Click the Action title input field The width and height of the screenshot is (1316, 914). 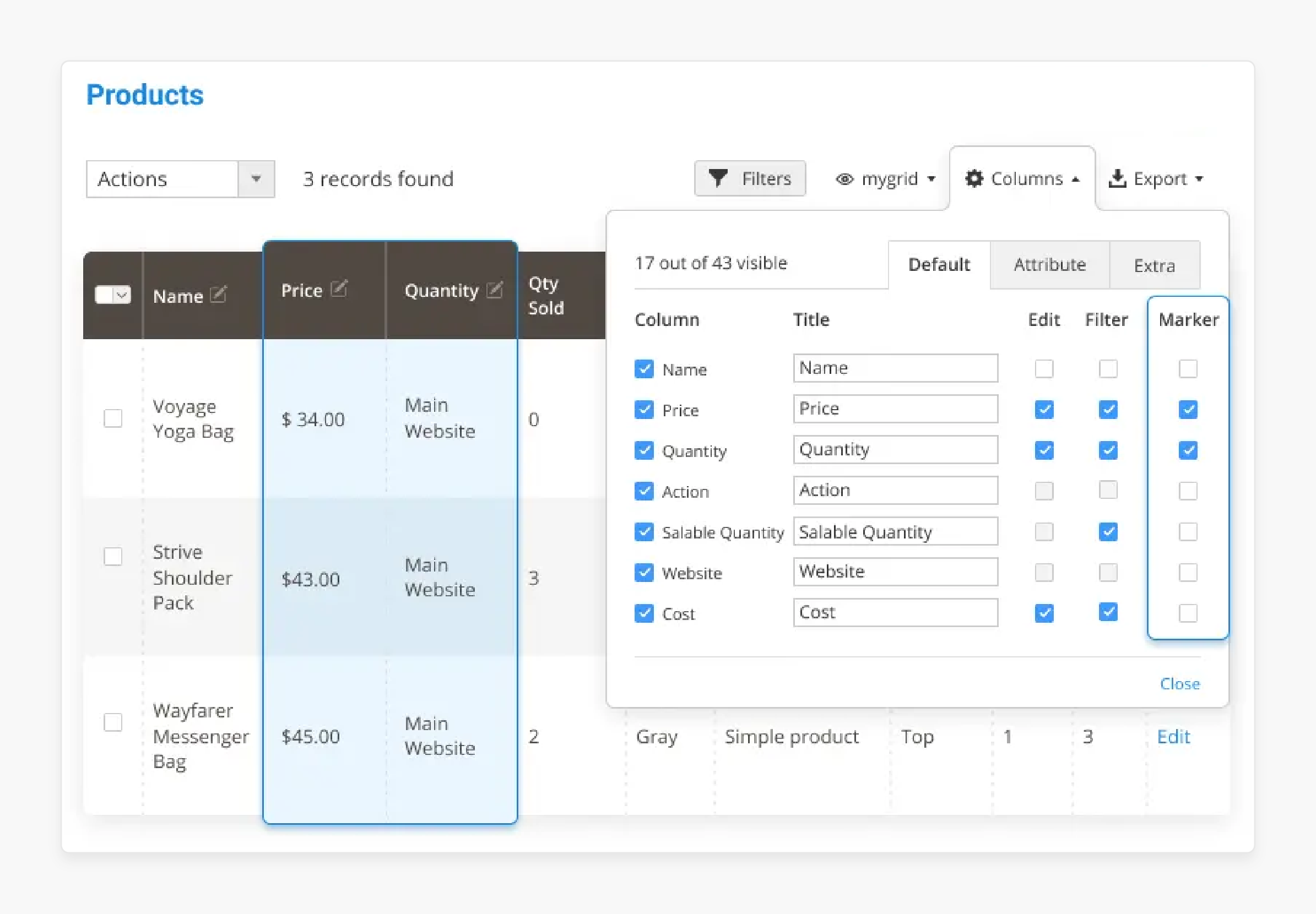(x=895, y=490)
